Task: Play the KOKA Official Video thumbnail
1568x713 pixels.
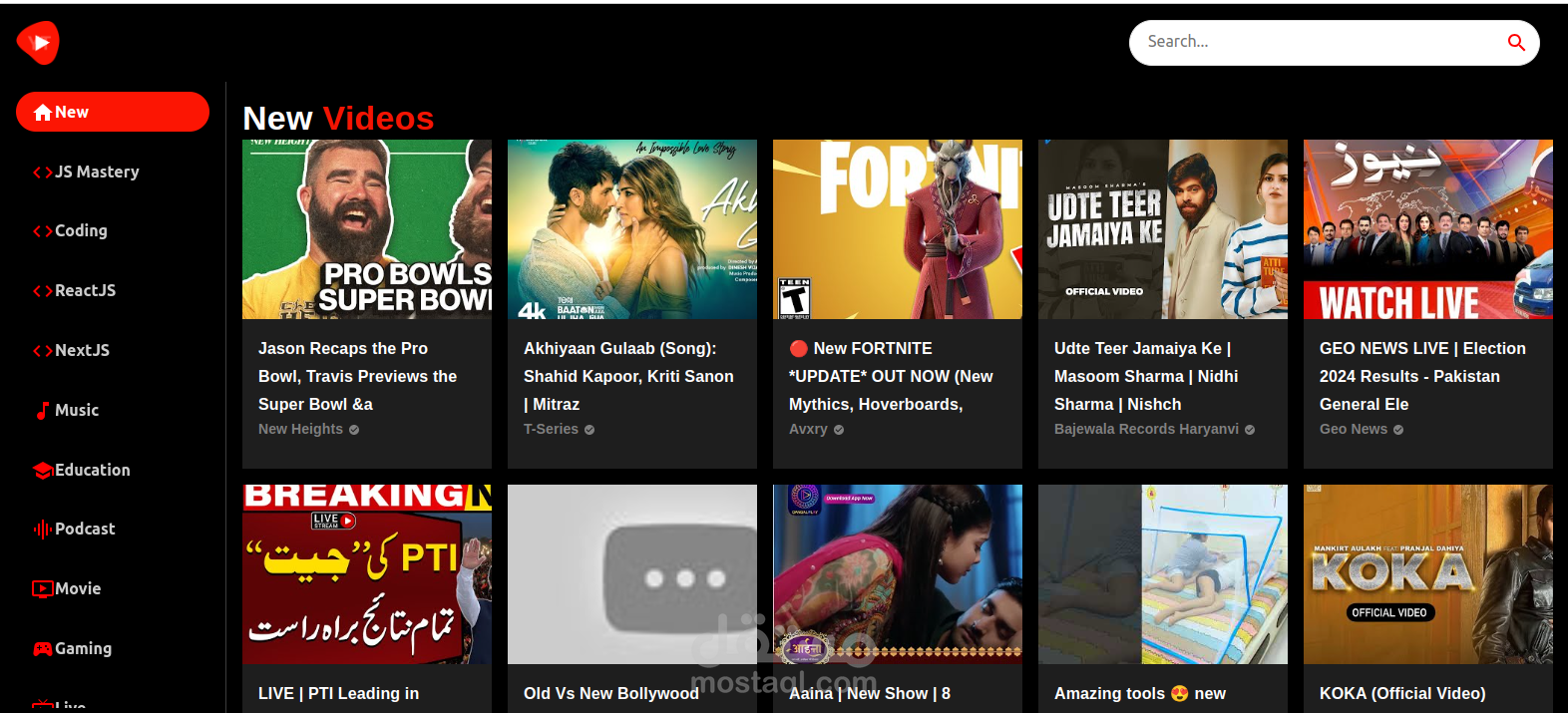Action: click(x=1428, y=574)
